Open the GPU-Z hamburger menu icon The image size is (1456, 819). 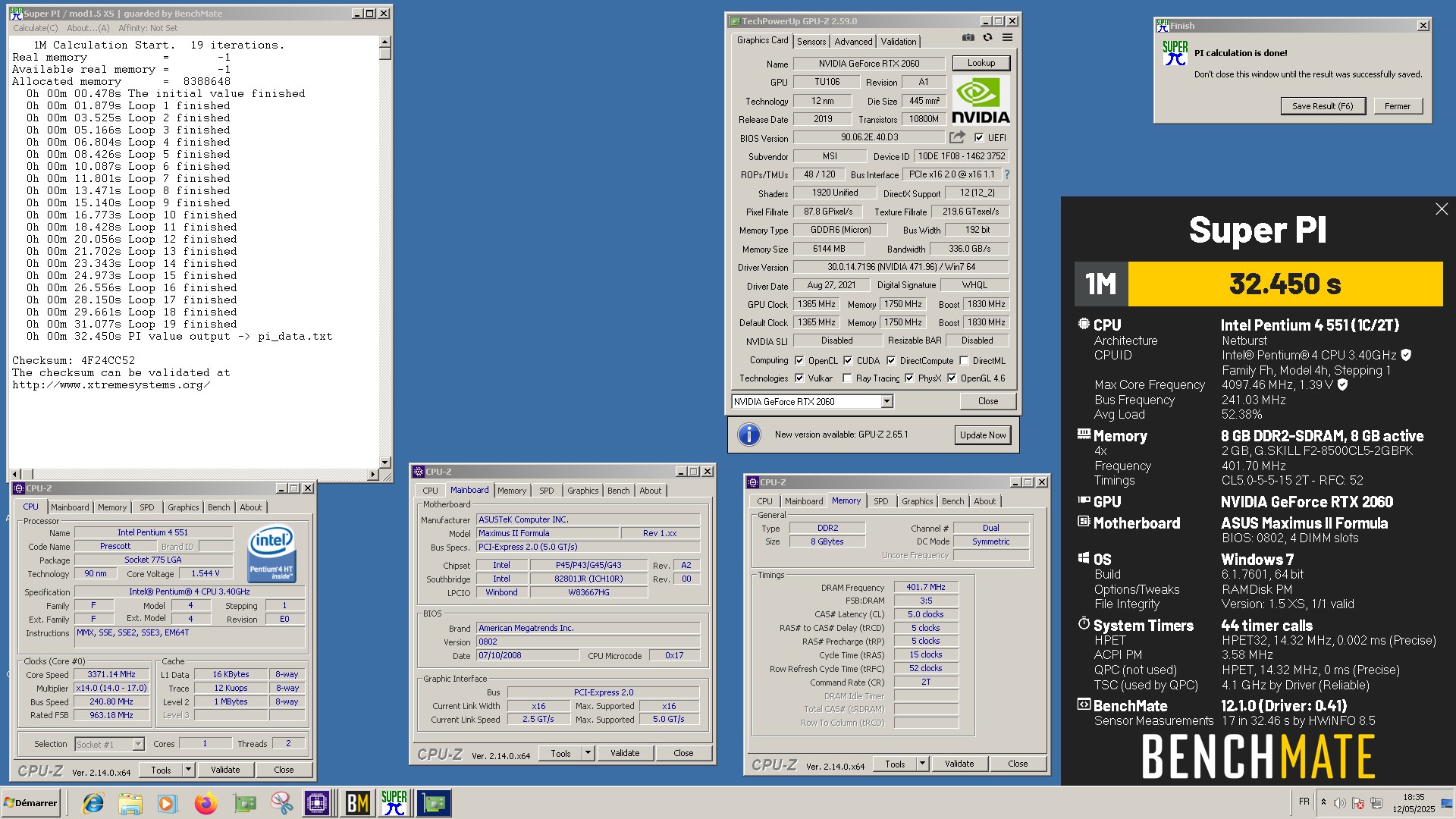point(1007,37)
